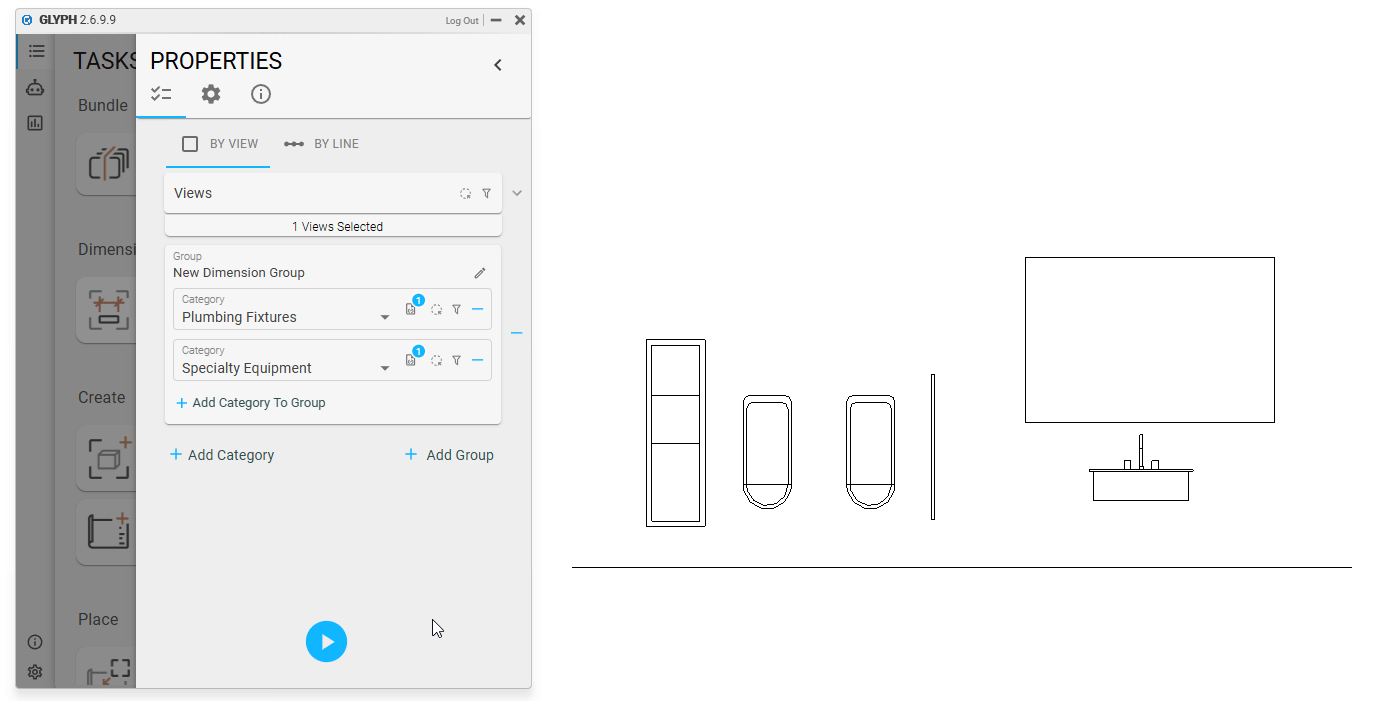The image size is (1386, 701).
Task: Switch to the BY LINE tab
Action: (x=322, y=144)
